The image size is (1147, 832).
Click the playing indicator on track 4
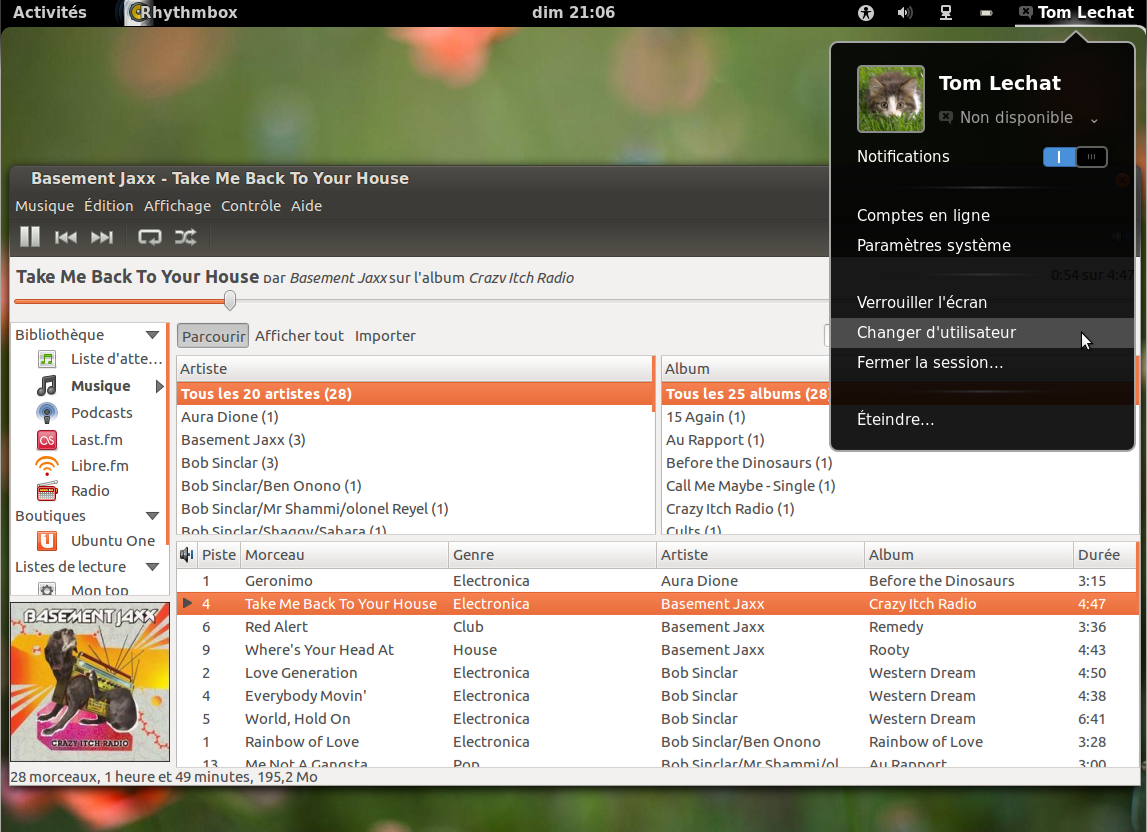coord(187,604)
